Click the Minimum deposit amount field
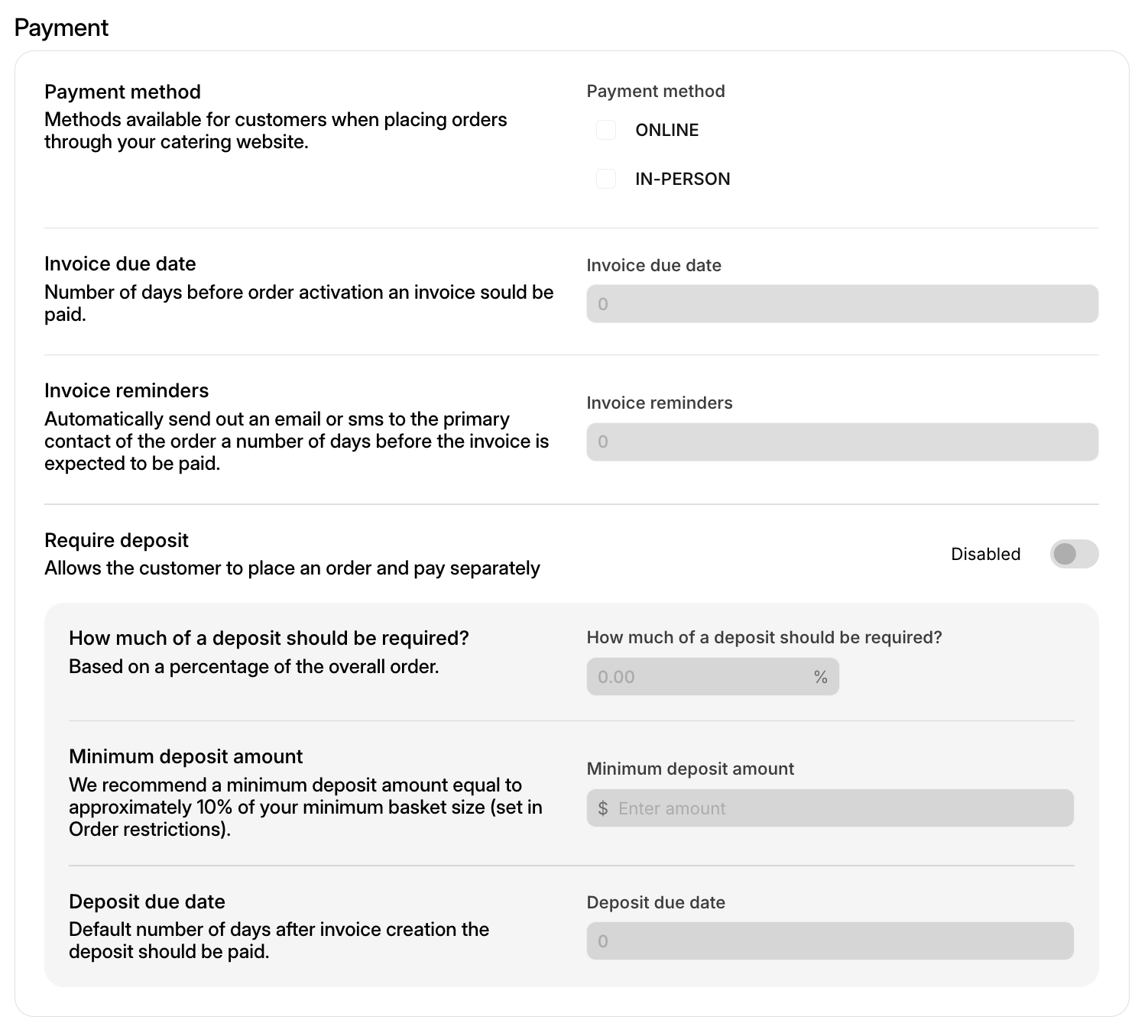This screenshot has width=1148, height=1036. (x=841, y=808)
